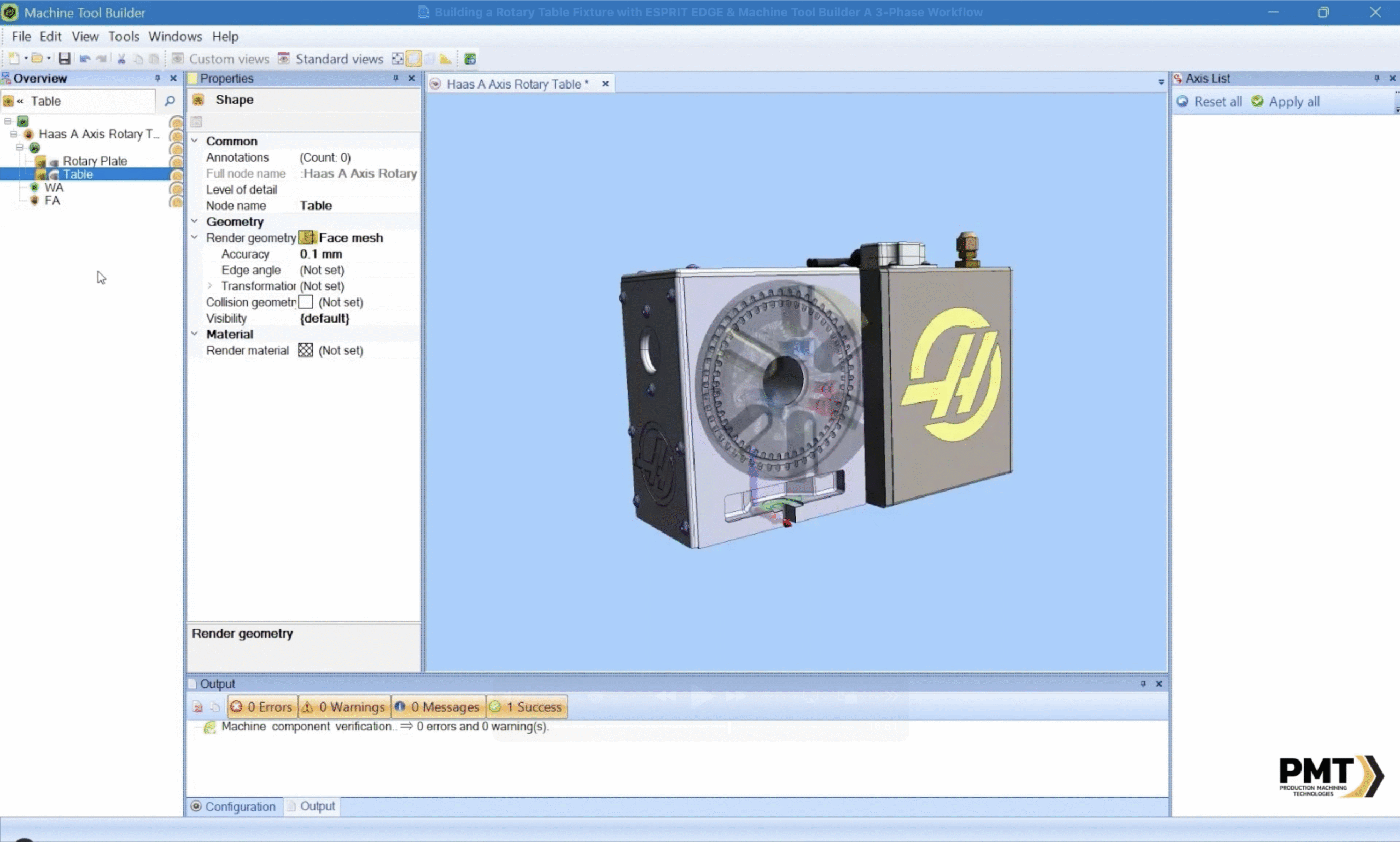Screen dimensions: 1400x842
Task: Toggle the 0 Warnings output filter
Action: pyautogui.click(x=345, y=707)
